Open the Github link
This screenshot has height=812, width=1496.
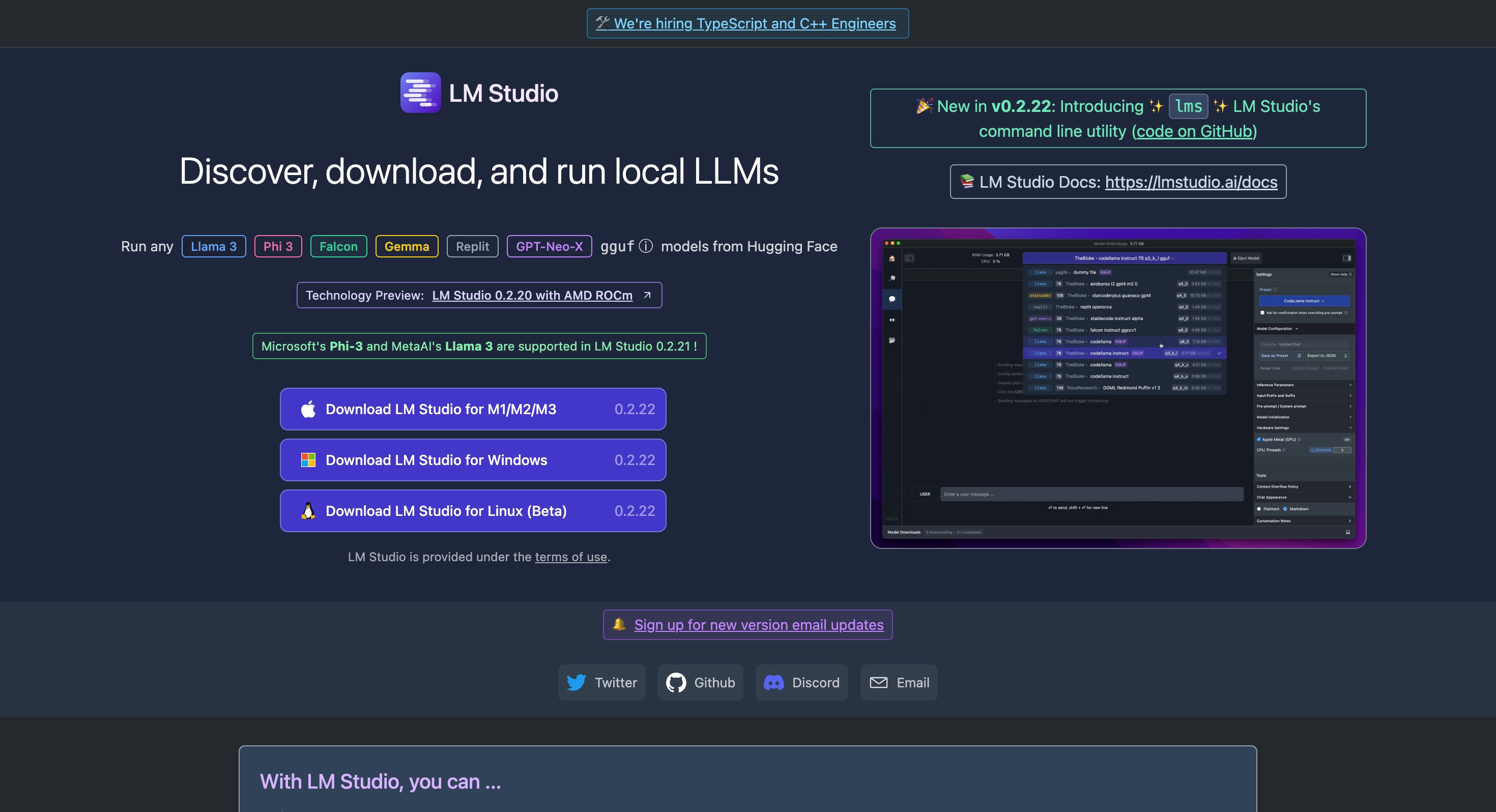pyautogui.click(x=700, y=682)
